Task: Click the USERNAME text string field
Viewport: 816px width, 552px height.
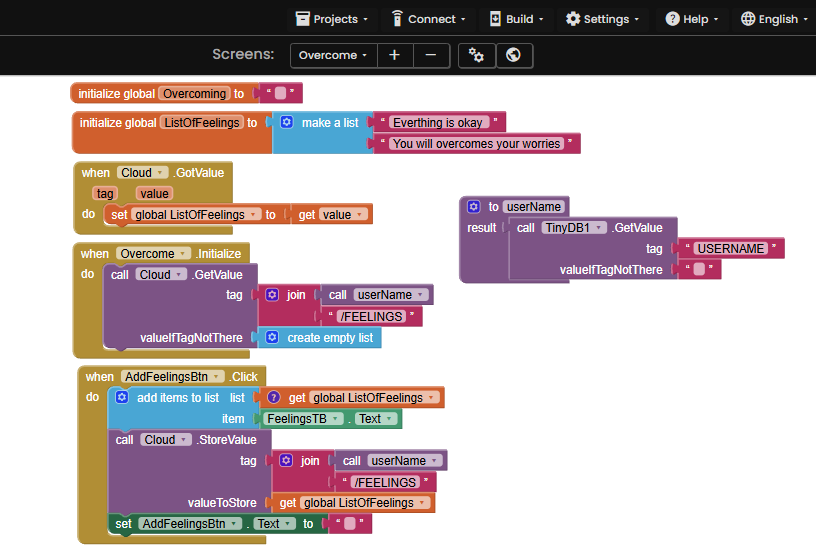Action: [x=731, y=248]
